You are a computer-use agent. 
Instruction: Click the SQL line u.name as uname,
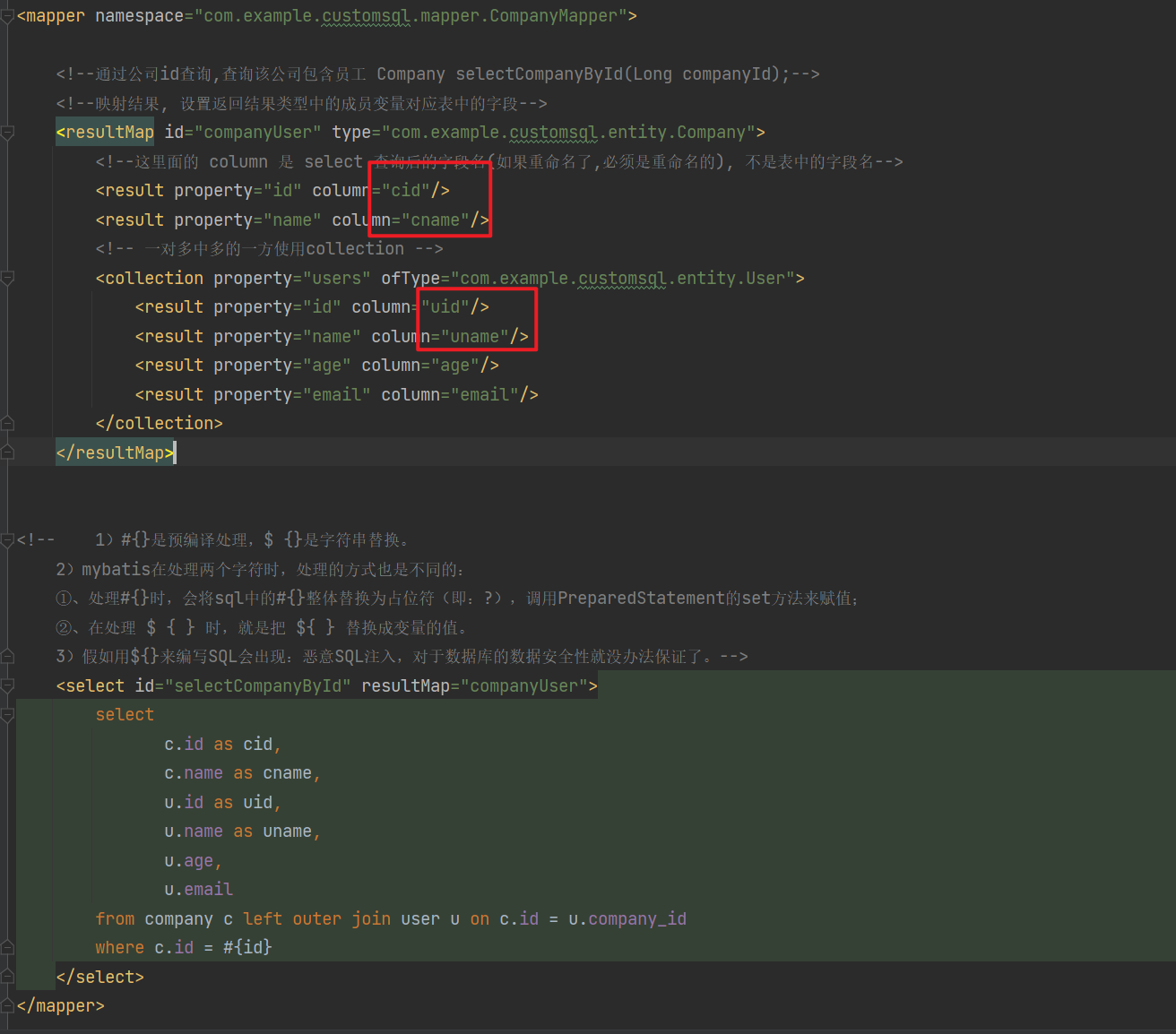tap(243, 832)
